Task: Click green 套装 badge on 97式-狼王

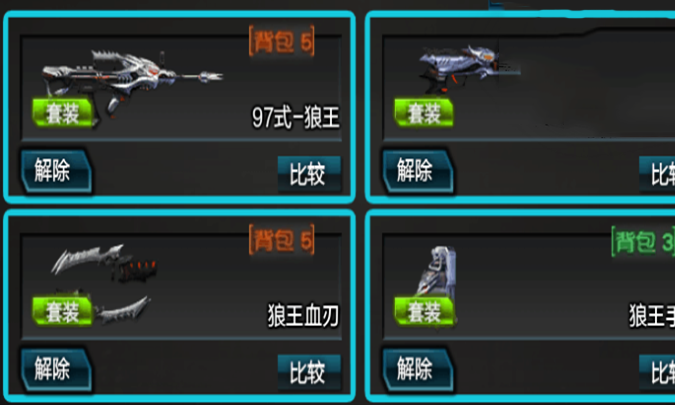Action: pos(63,113)
